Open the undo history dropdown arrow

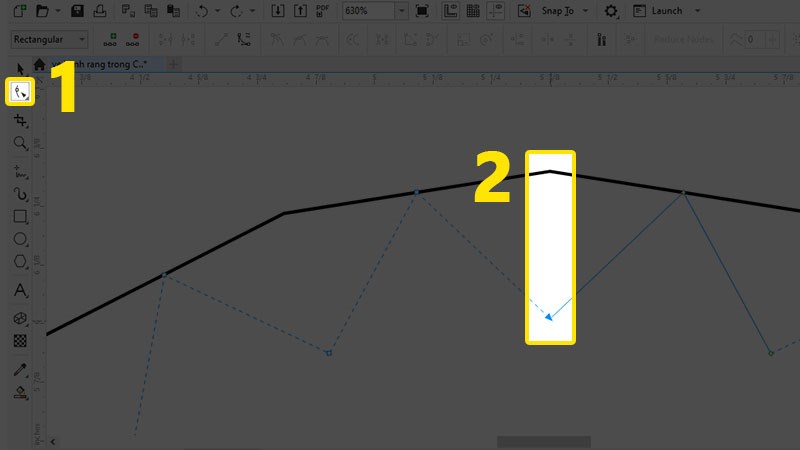pyautogui.click(x=218, y=11)
